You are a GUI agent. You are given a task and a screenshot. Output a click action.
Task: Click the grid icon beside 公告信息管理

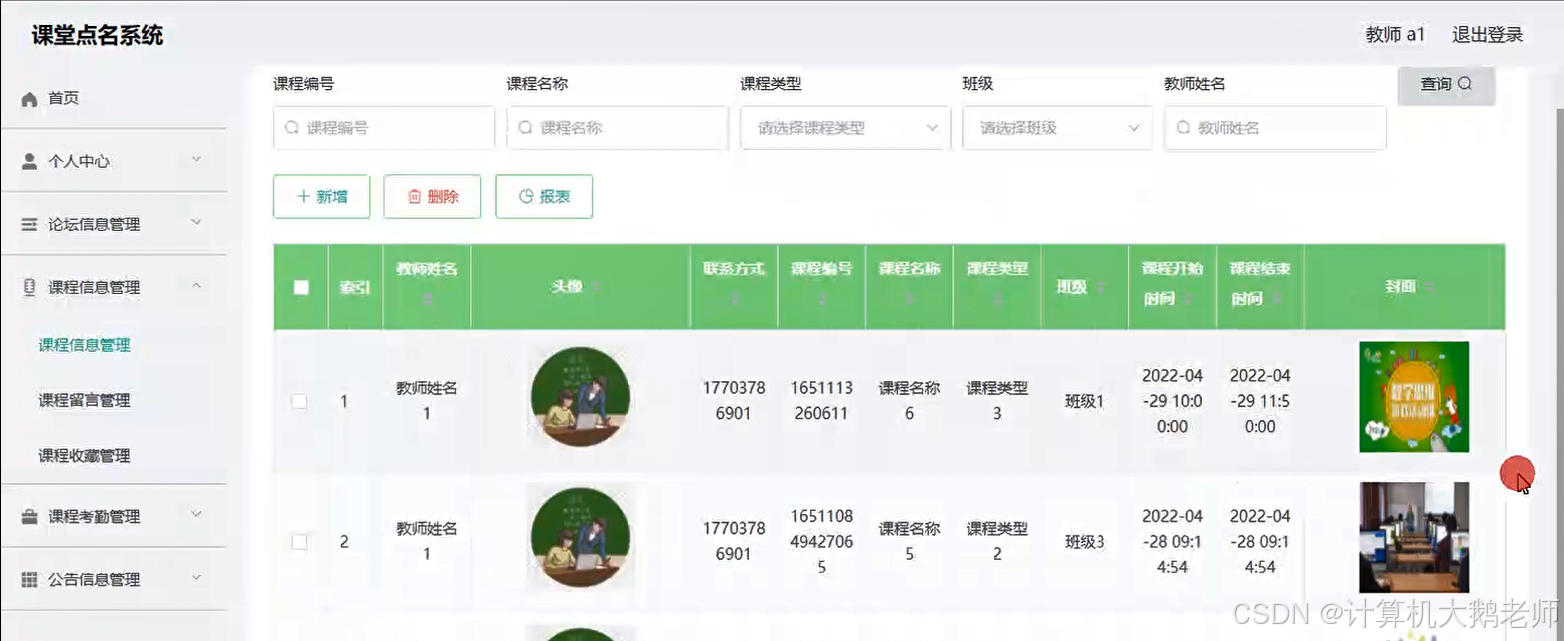(x=29, y=579)
